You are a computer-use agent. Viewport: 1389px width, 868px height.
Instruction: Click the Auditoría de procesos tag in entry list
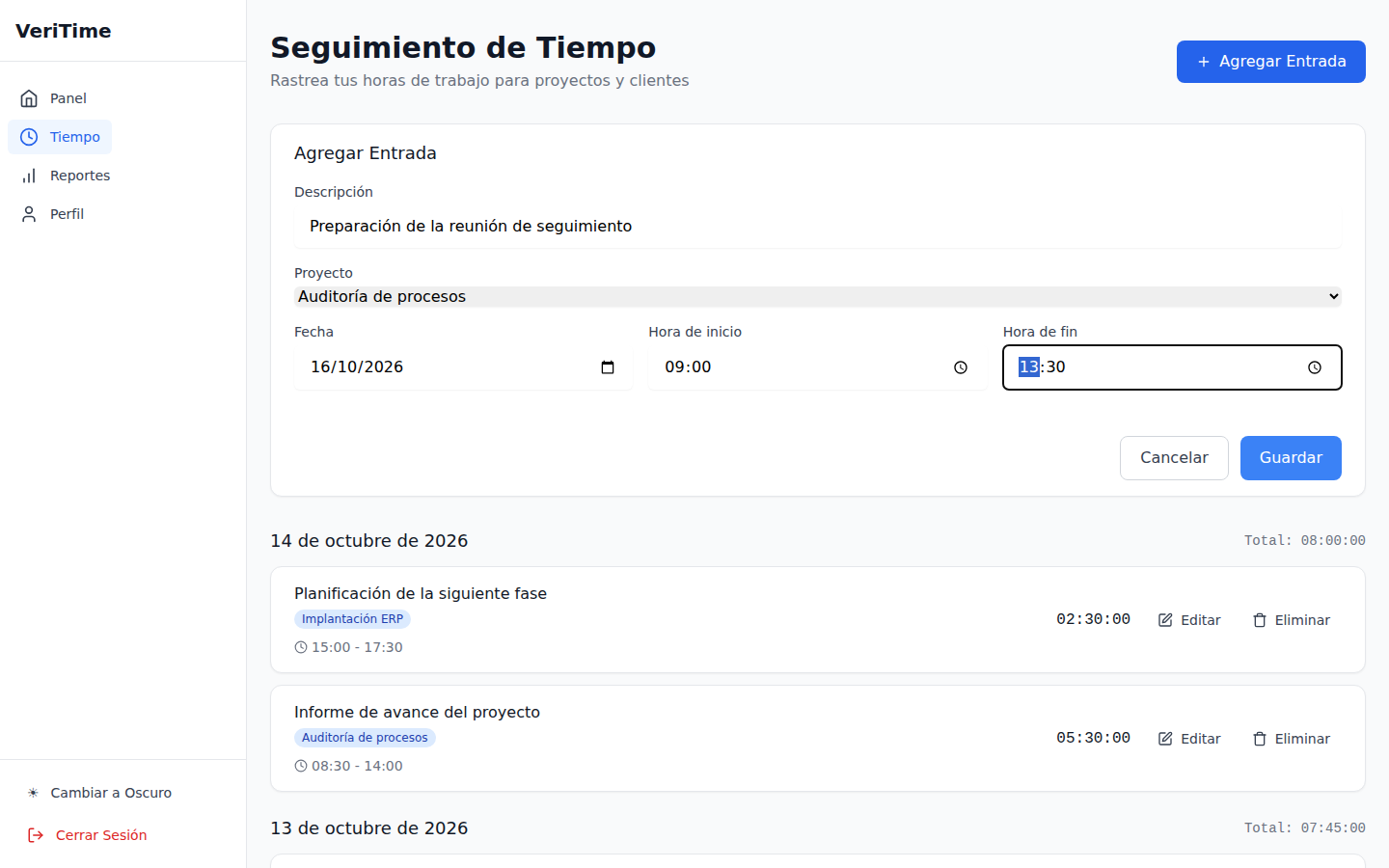pyautogui.click(x=365, y=738)
